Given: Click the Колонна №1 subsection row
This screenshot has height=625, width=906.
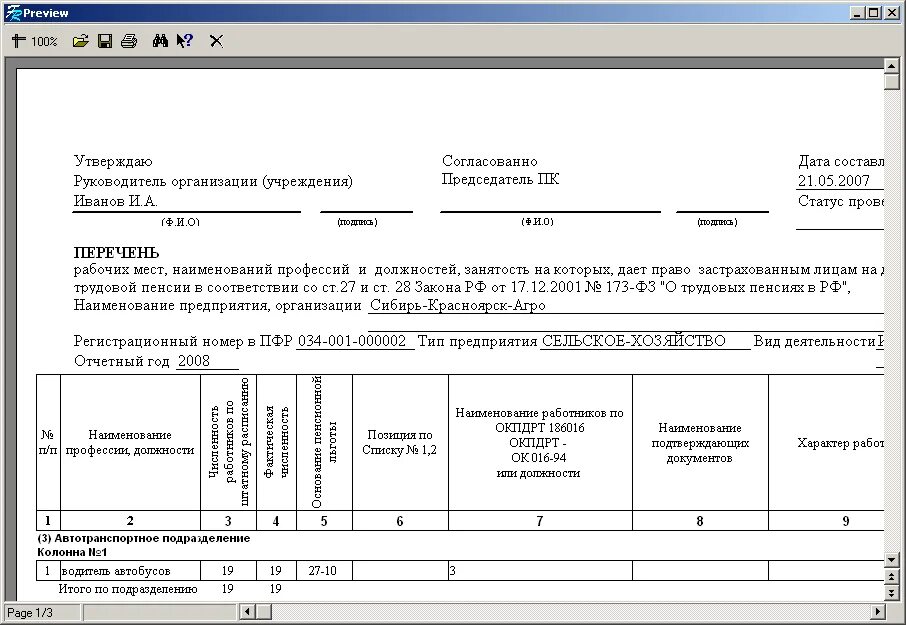Looking at the screenshot, I should [x=72, y=552].
